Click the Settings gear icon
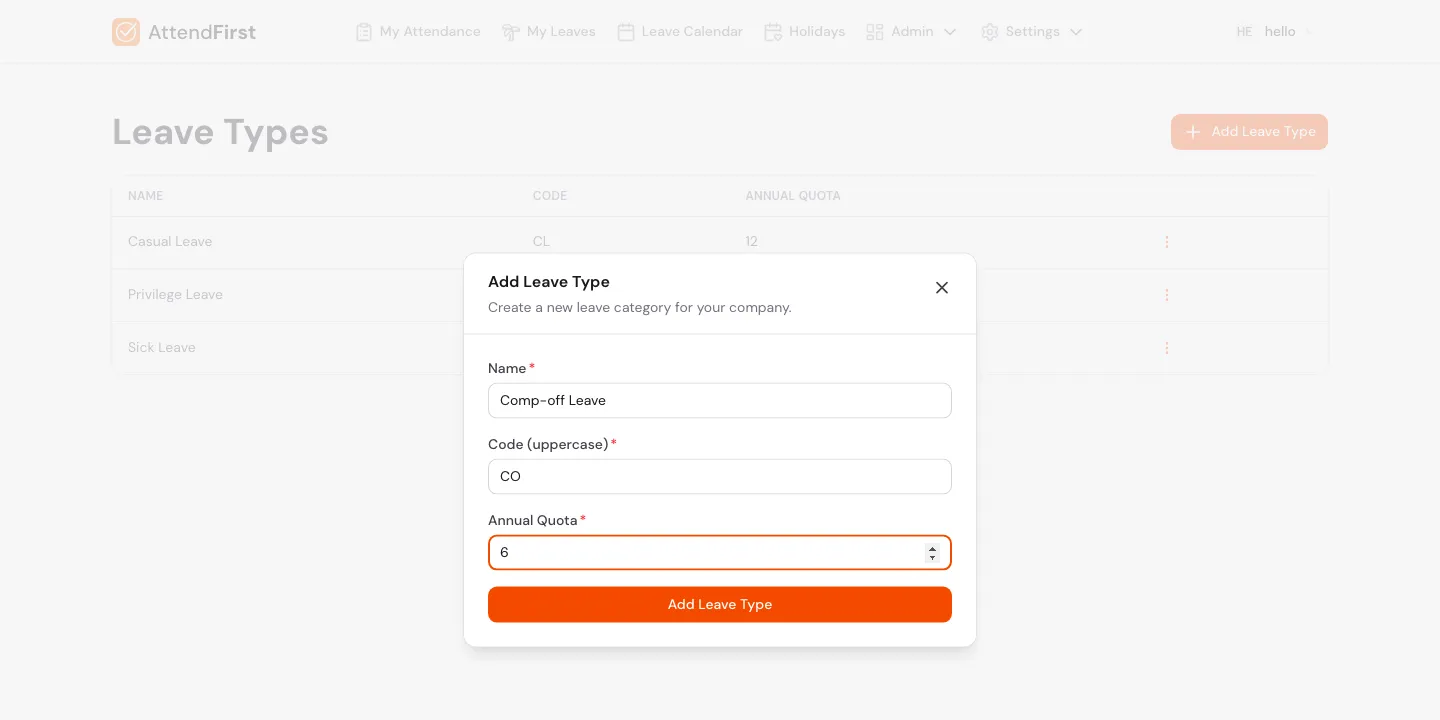The image size is (1440, 720). click(990, 31)
